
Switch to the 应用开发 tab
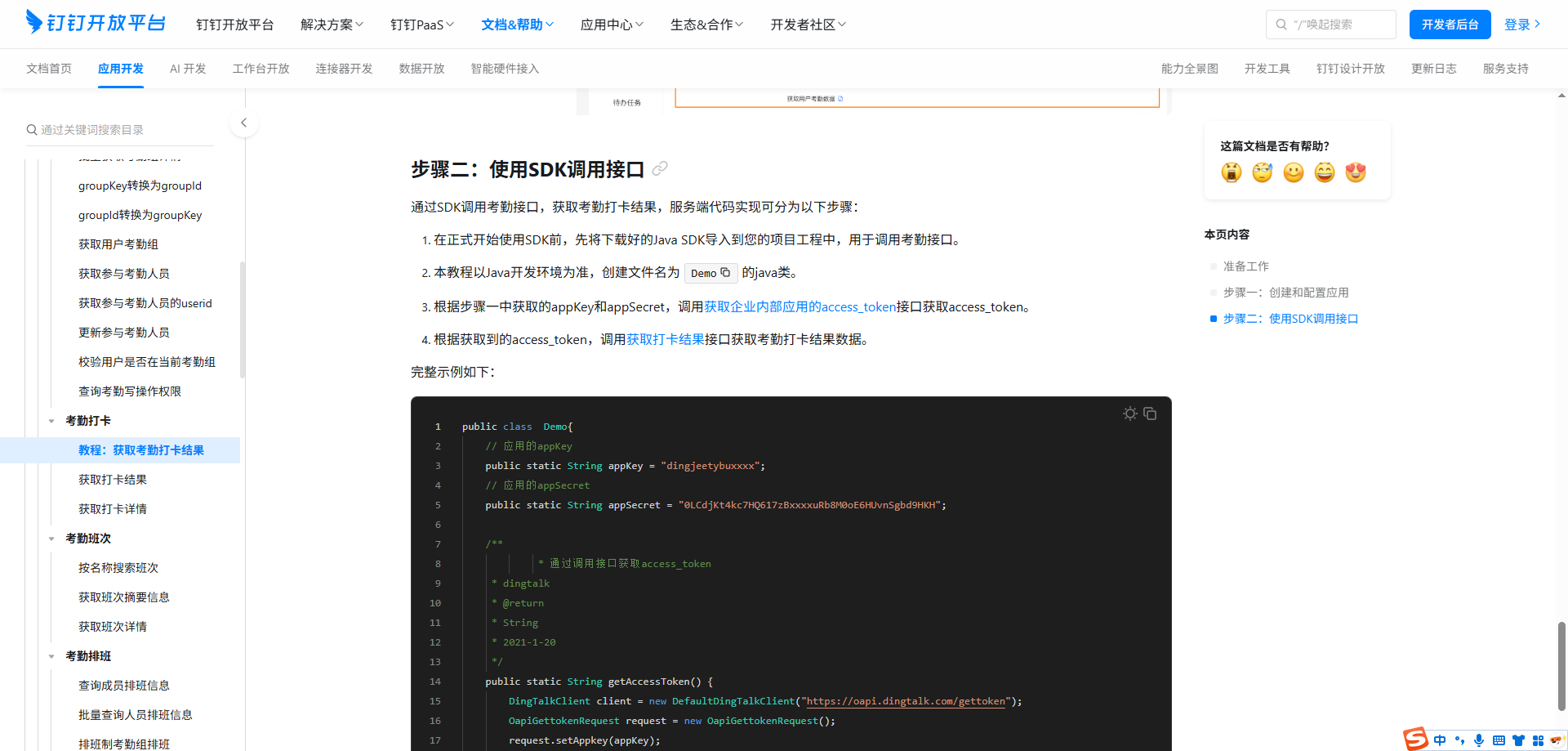pos(121,69)
